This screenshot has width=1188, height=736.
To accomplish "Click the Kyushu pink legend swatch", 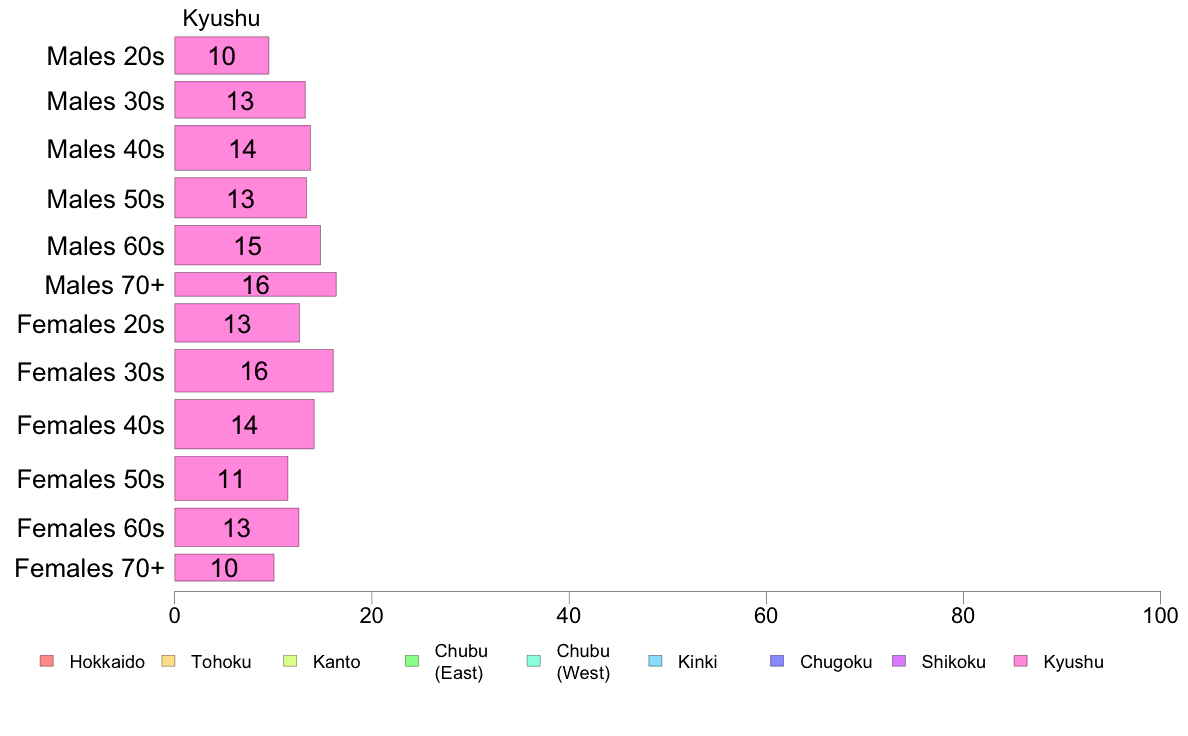I will point(1021,661).
